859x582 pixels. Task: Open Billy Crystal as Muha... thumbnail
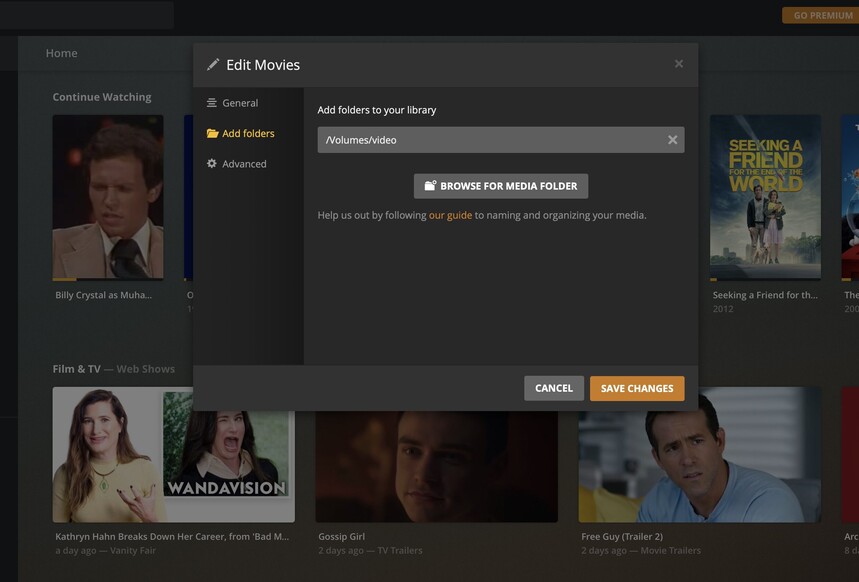108,197
